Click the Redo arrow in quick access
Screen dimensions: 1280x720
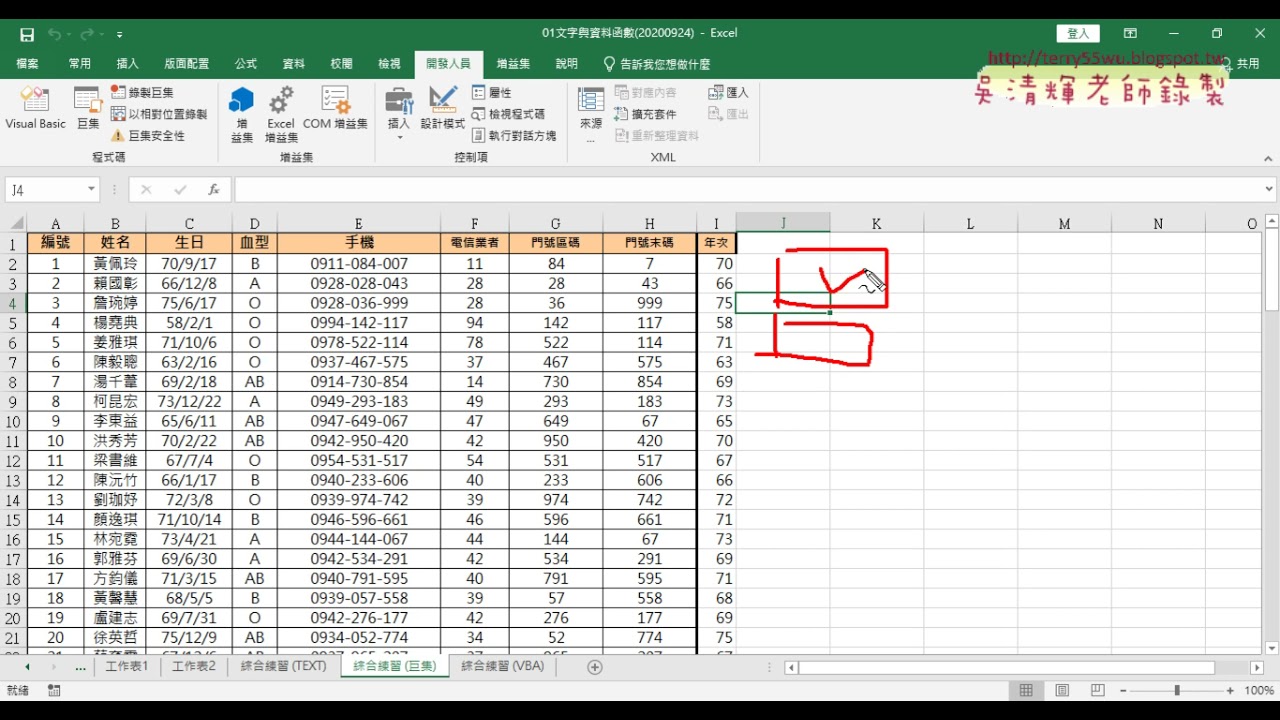[x=87, y=34]
